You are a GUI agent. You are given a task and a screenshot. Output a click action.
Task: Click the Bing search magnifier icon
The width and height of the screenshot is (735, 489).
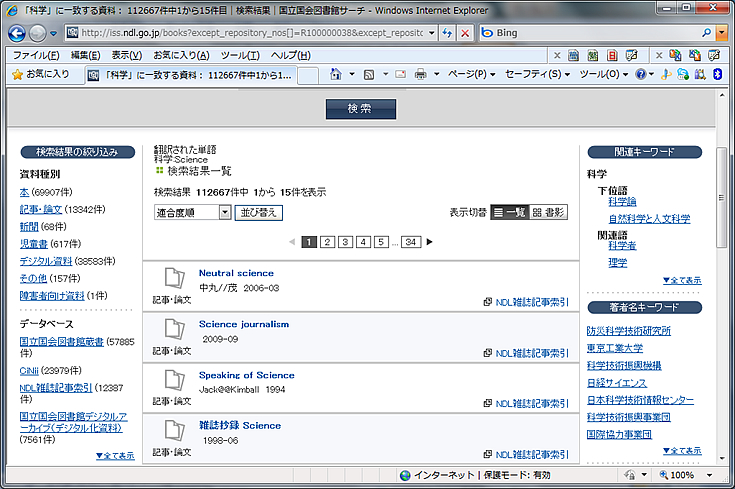click(707, 33)
